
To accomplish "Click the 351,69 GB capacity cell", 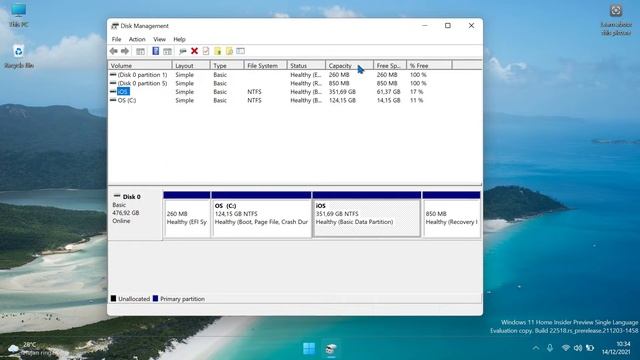I will tap(342, 92).
